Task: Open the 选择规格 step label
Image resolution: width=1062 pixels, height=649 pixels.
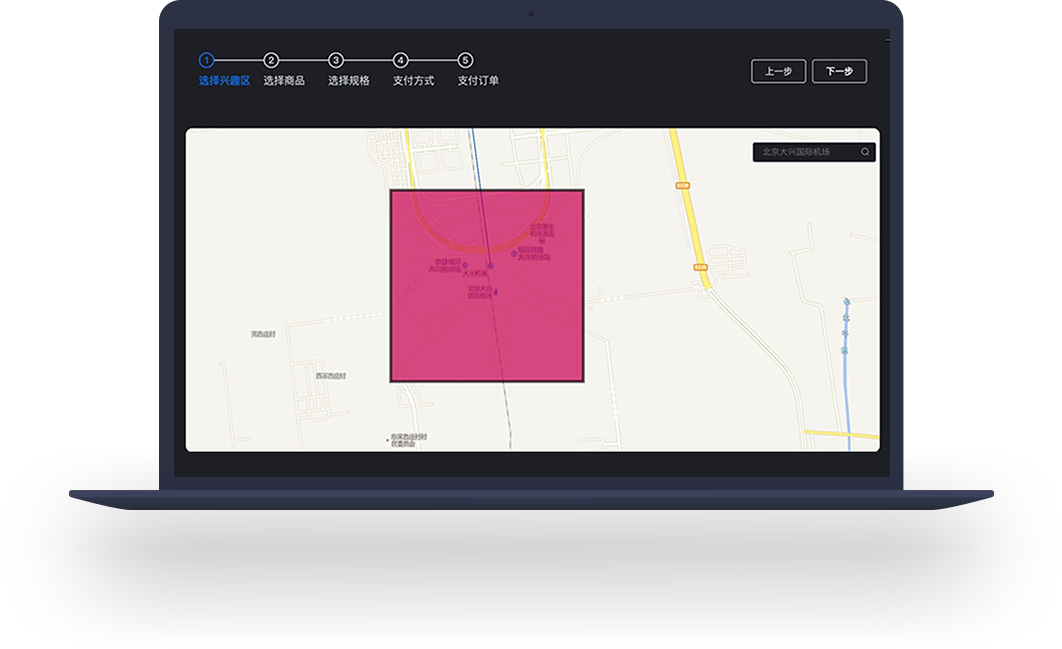Action: click(349, 81)
